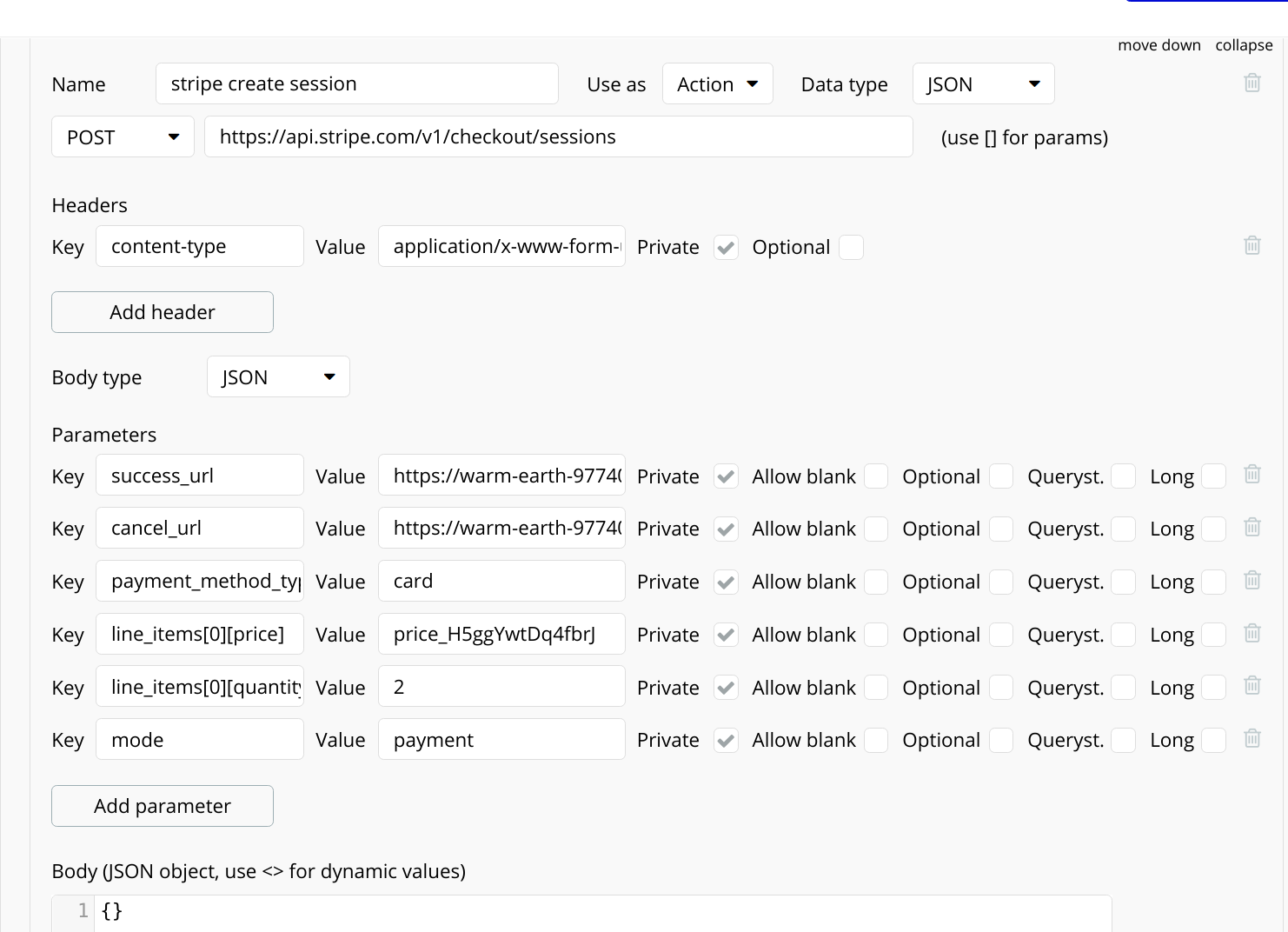Delete the line_items[0][price] parameter row

pos(1252,633)
